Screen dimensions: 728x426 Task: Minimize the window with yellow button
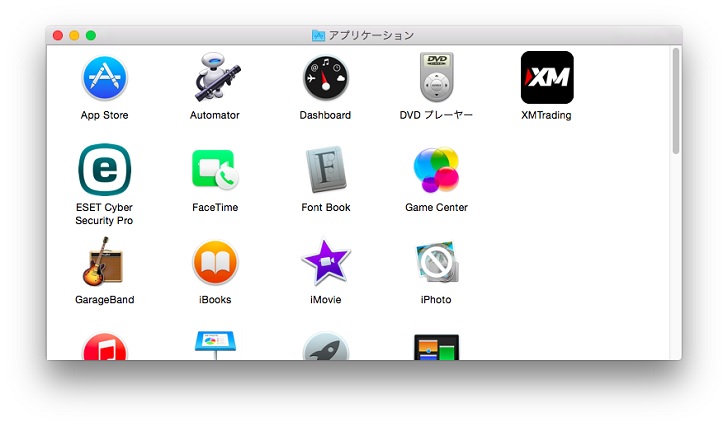(x=74, y=35)
